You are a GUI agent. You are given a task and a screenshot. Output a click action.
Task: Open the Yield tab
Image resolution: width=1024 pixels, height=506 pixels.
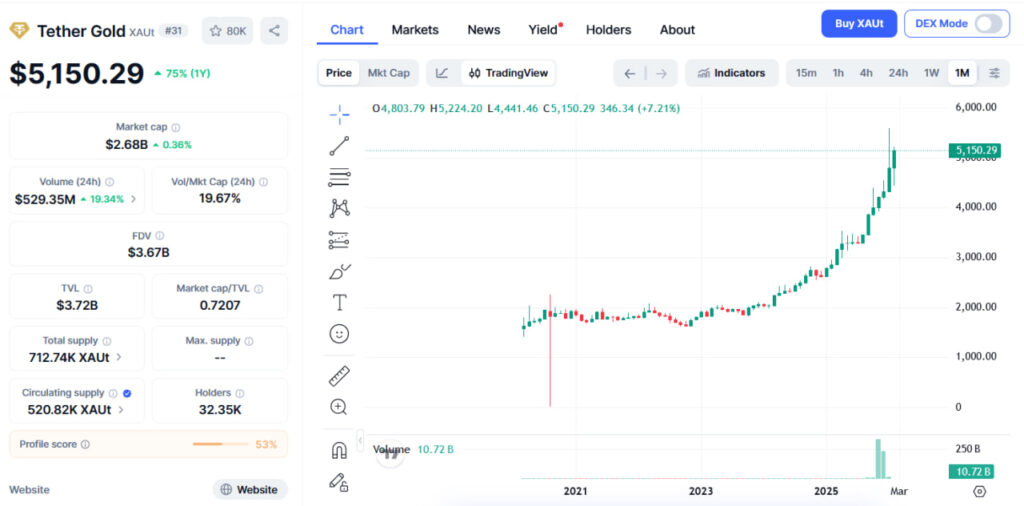(x=545, y=30)
